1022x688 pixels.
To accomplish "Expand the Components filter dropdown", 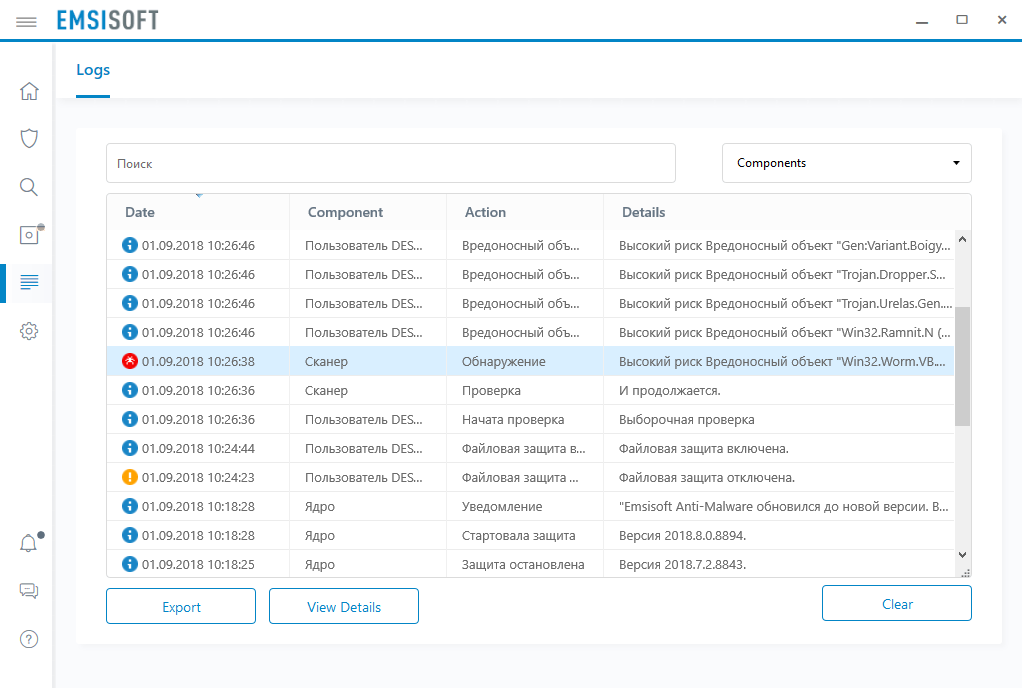I will [846, 163].
